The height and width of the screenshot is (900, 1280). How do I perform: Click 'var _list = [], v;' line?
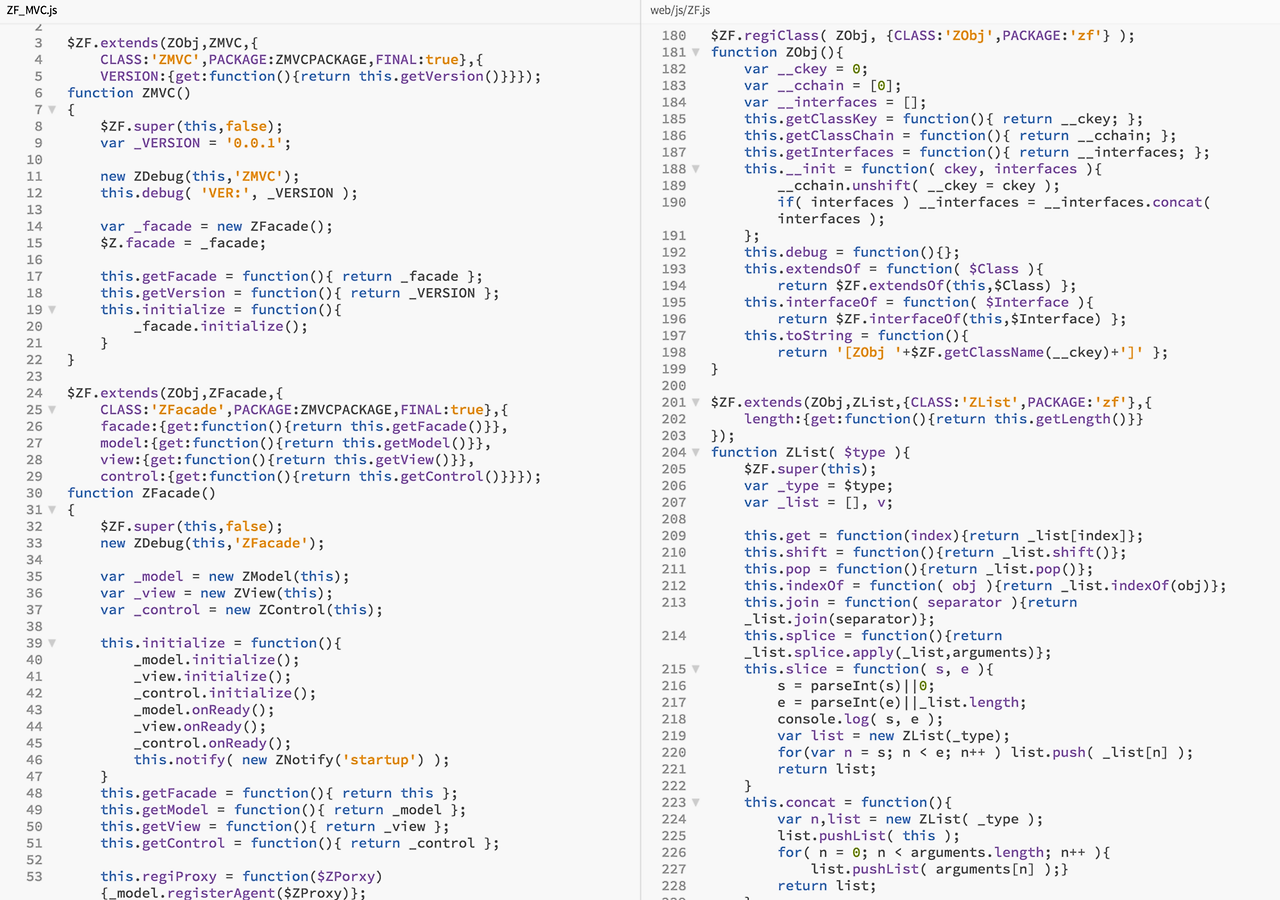(818, 502)
